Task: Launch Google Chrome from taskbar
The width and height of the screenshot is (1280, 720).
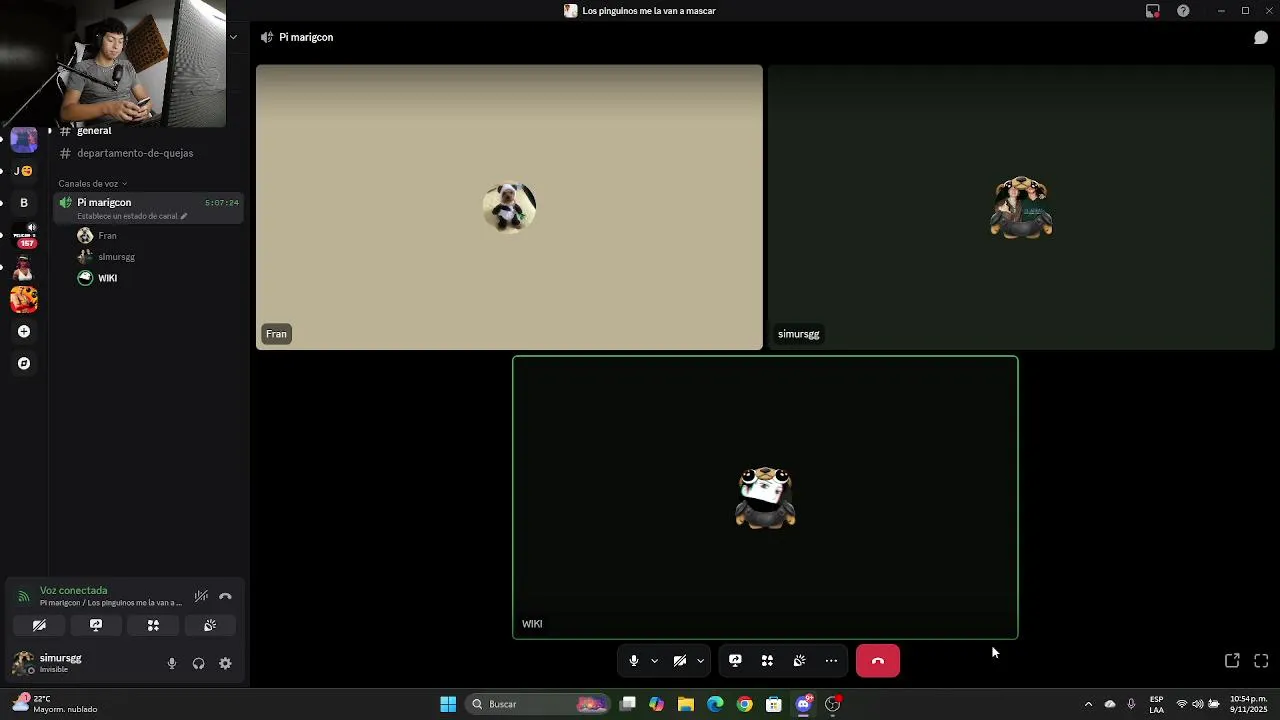Action: [x=745, y=704]
